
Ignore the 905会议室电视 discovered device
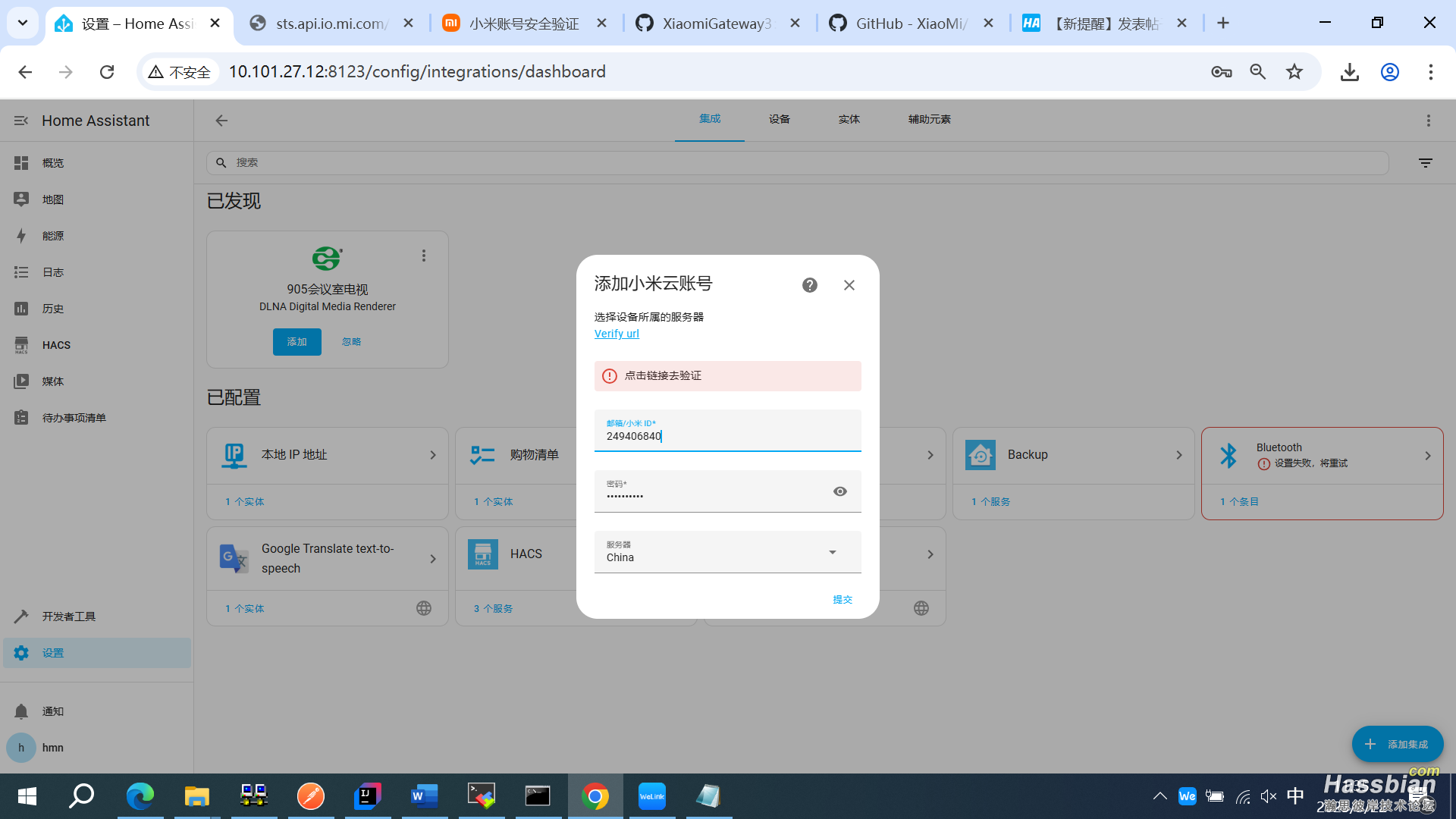tap(351, 342)
